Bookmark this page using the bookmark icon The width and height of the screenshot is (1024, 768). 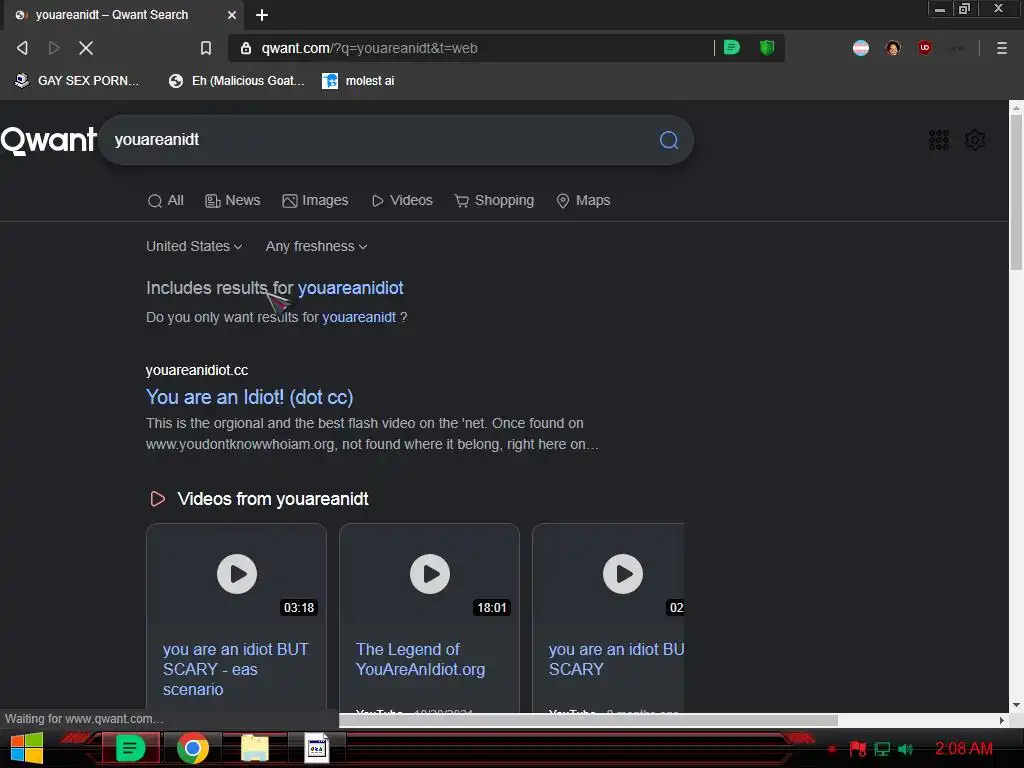click(206, 48)
